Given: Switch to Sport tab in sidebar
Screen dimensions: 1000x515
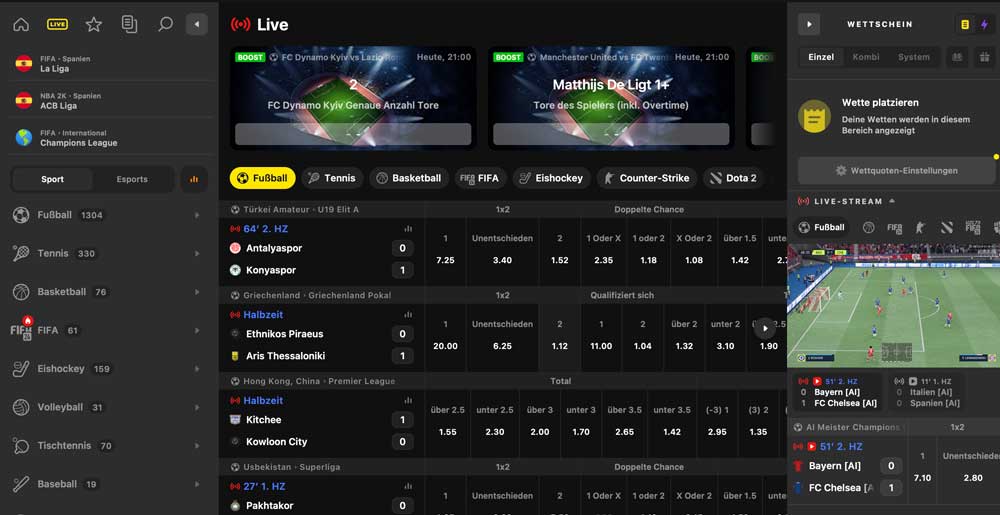Looking at the screenshot, I should pos(52,179).
